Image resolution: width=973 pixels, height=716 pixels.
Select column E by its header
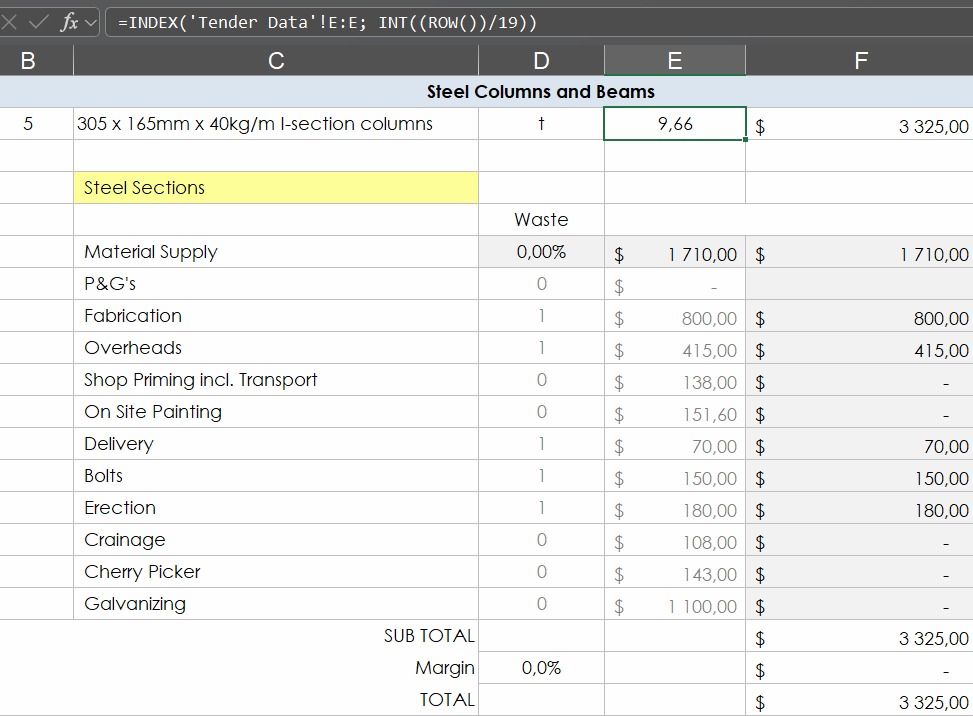click(674, 60)
